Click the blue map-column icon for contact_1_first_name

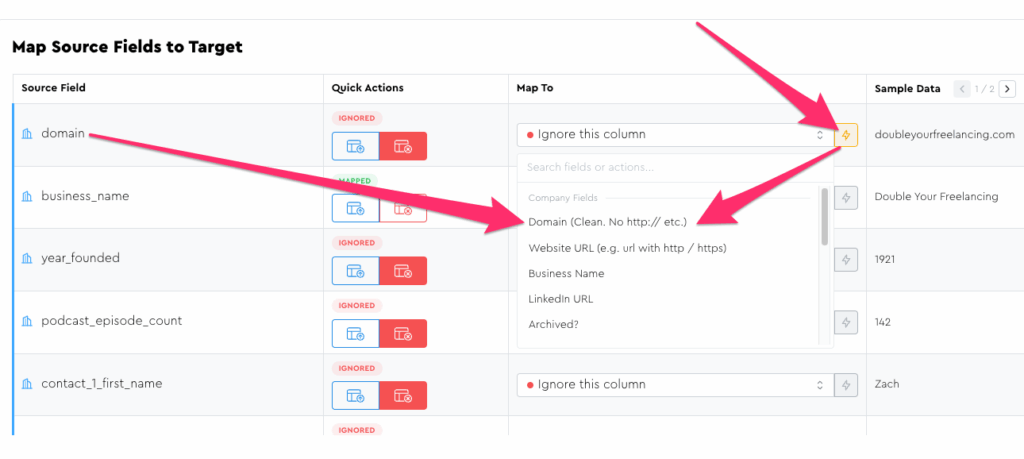356,396
